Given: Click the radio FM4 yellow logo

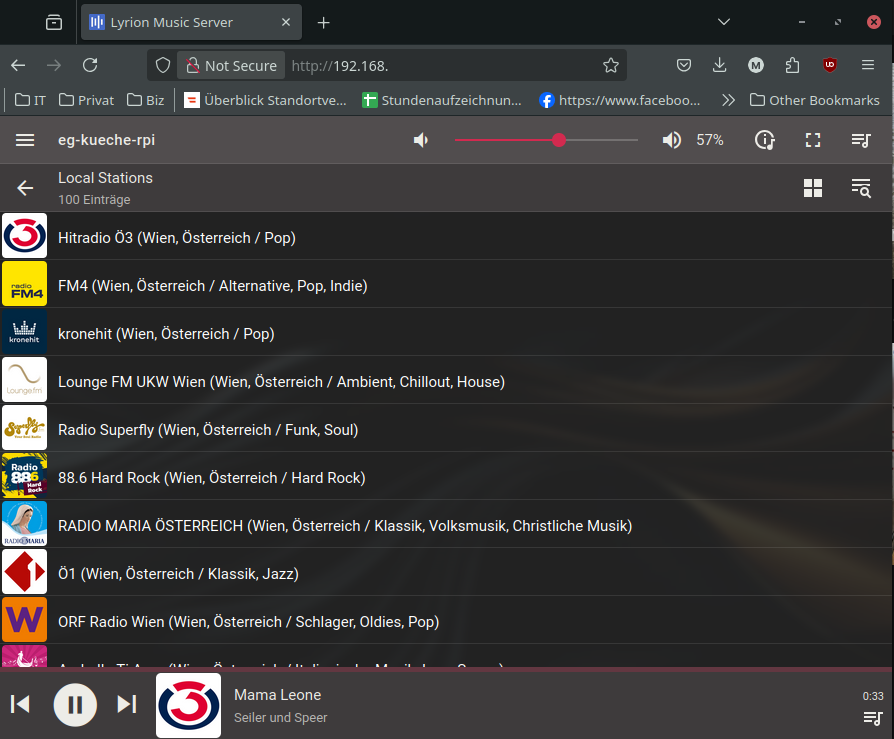Looking at the screenshot, I should (x=25, y=284).
